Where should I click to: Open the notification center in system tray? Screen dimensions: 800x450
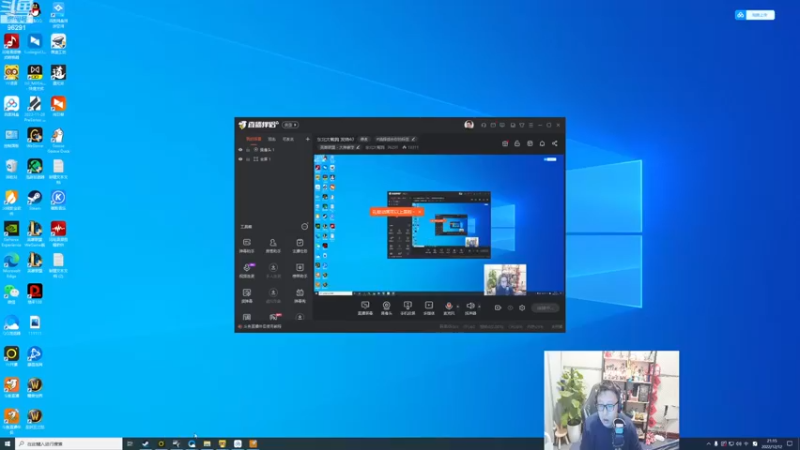790,444
